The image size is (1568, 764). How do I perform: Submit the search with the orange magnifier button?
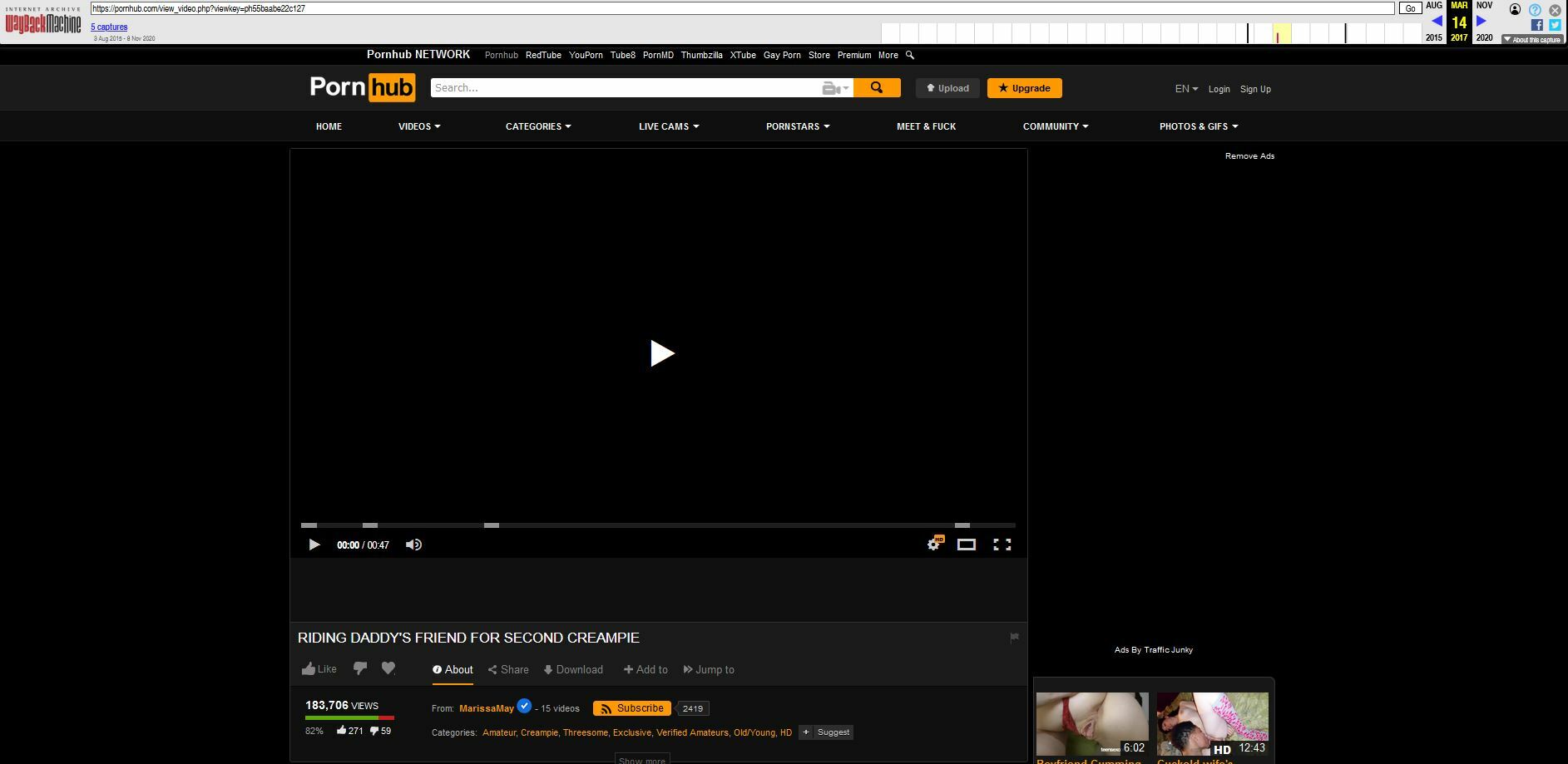pyautogui.click(x=877, y=87)
